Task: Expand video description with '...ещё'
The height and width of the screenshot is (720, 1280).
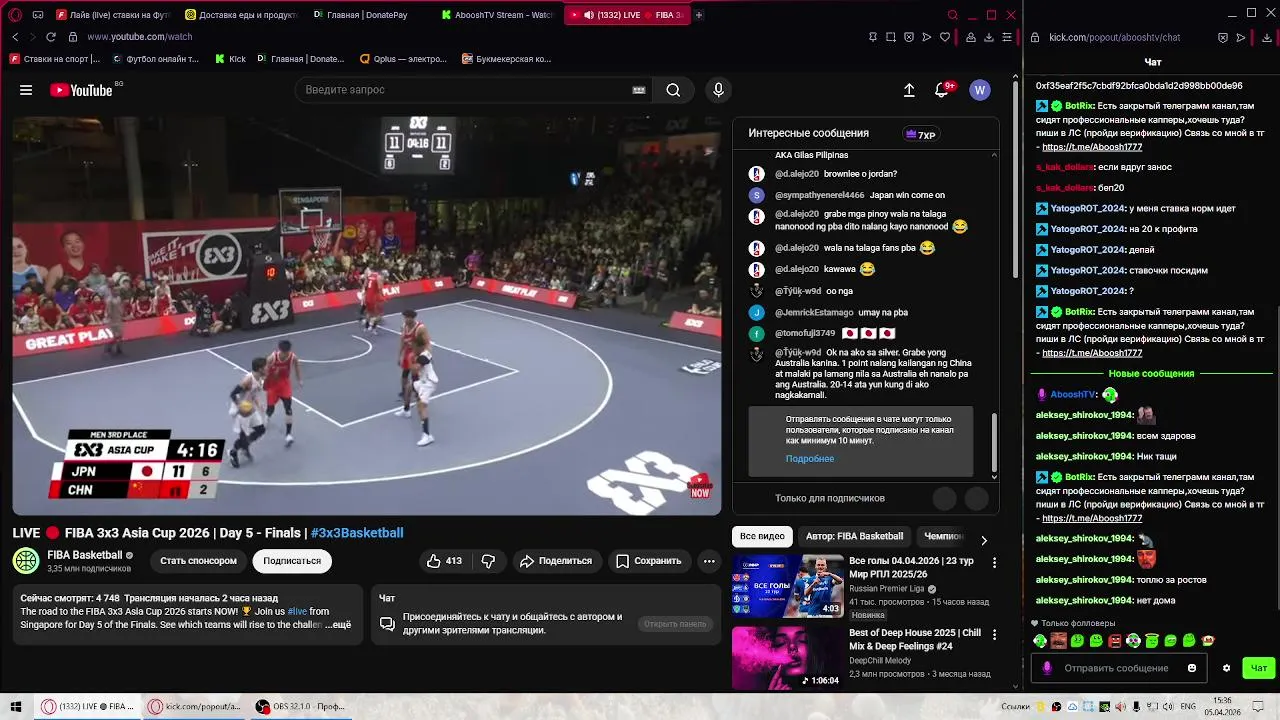Action: pos(338,625)
